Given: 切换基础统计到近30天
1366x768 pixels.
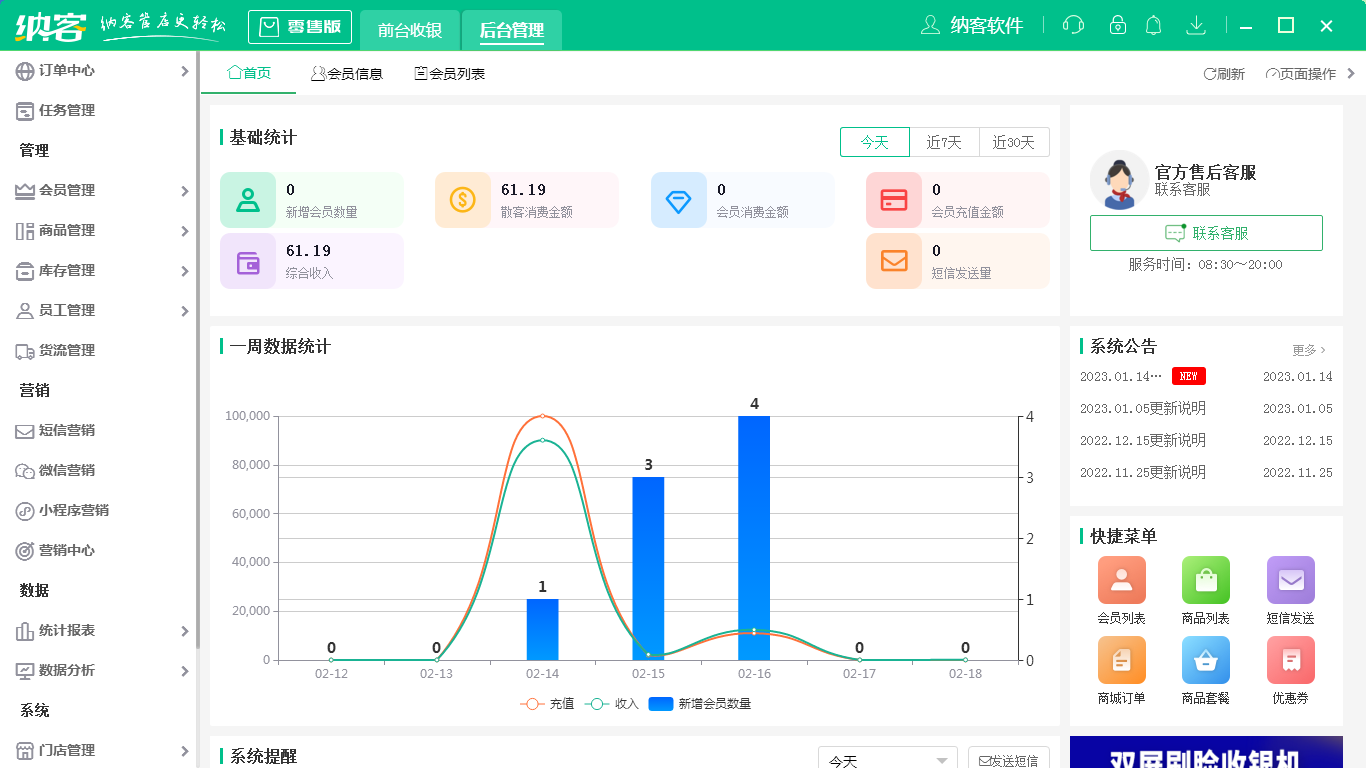Looking at the screenshot, I should coord(1014,142).
